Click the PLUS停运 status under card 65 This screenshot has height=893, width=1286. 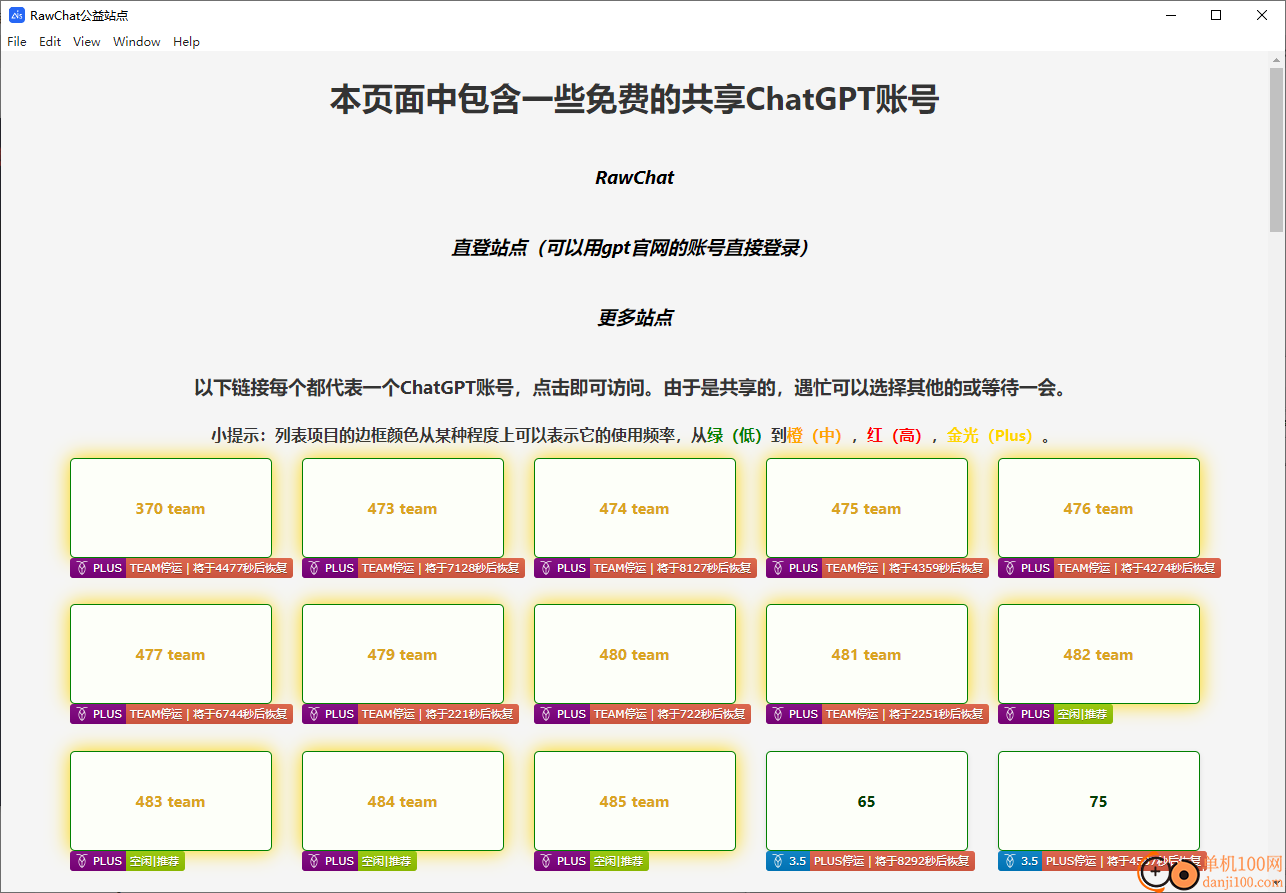892,861
